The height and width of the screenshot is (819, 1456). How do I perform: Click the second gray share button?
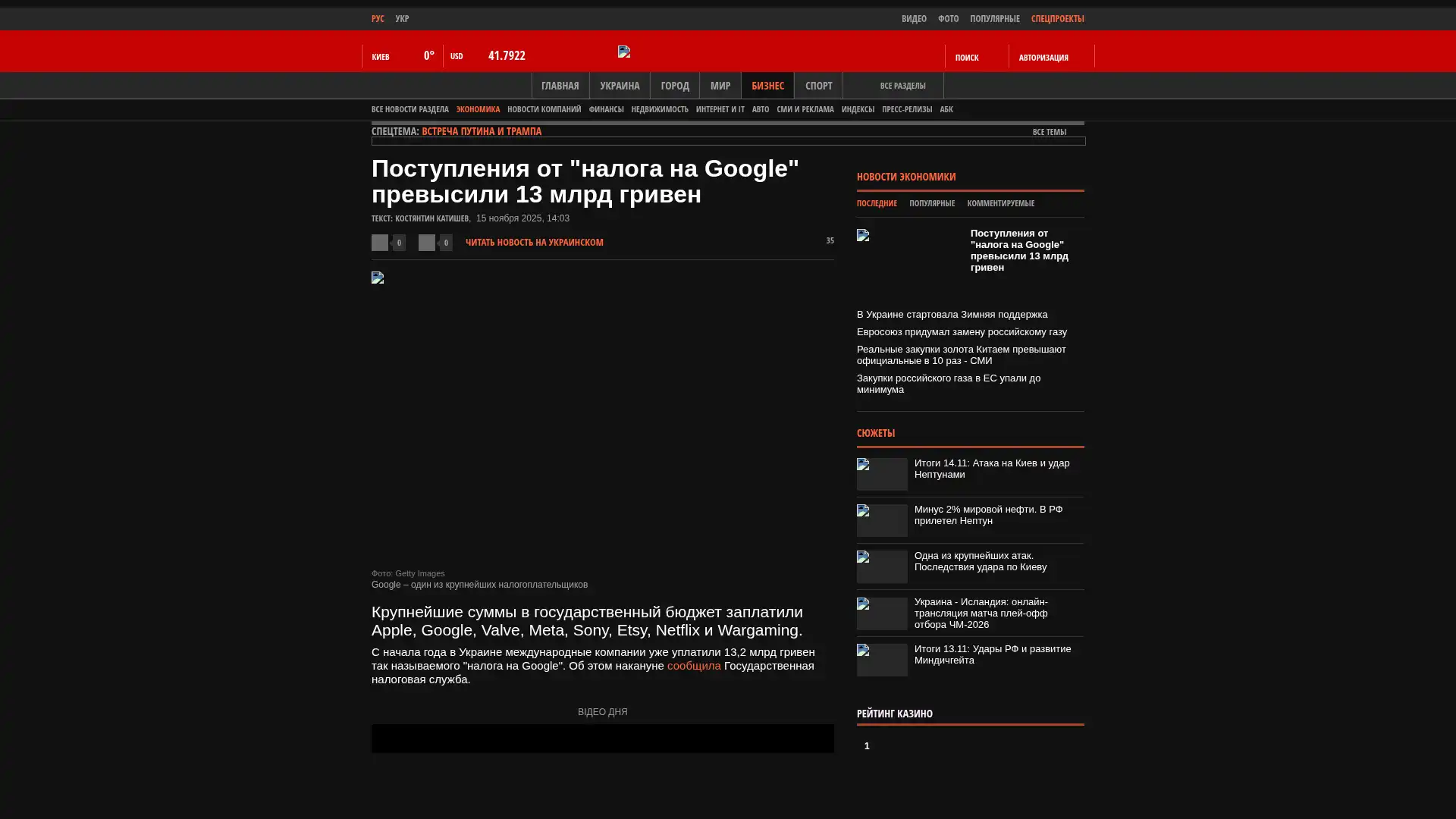click(427, 243)
